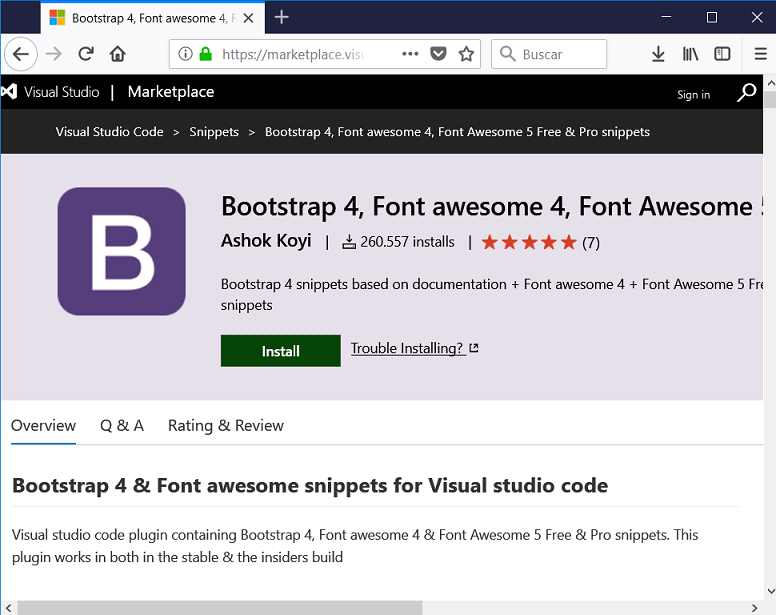The height and width of the screenshot is (615, 776).
Task: Open publisher Ashok Koyi page
Action: pyautogui.click(x=266, y=240)
